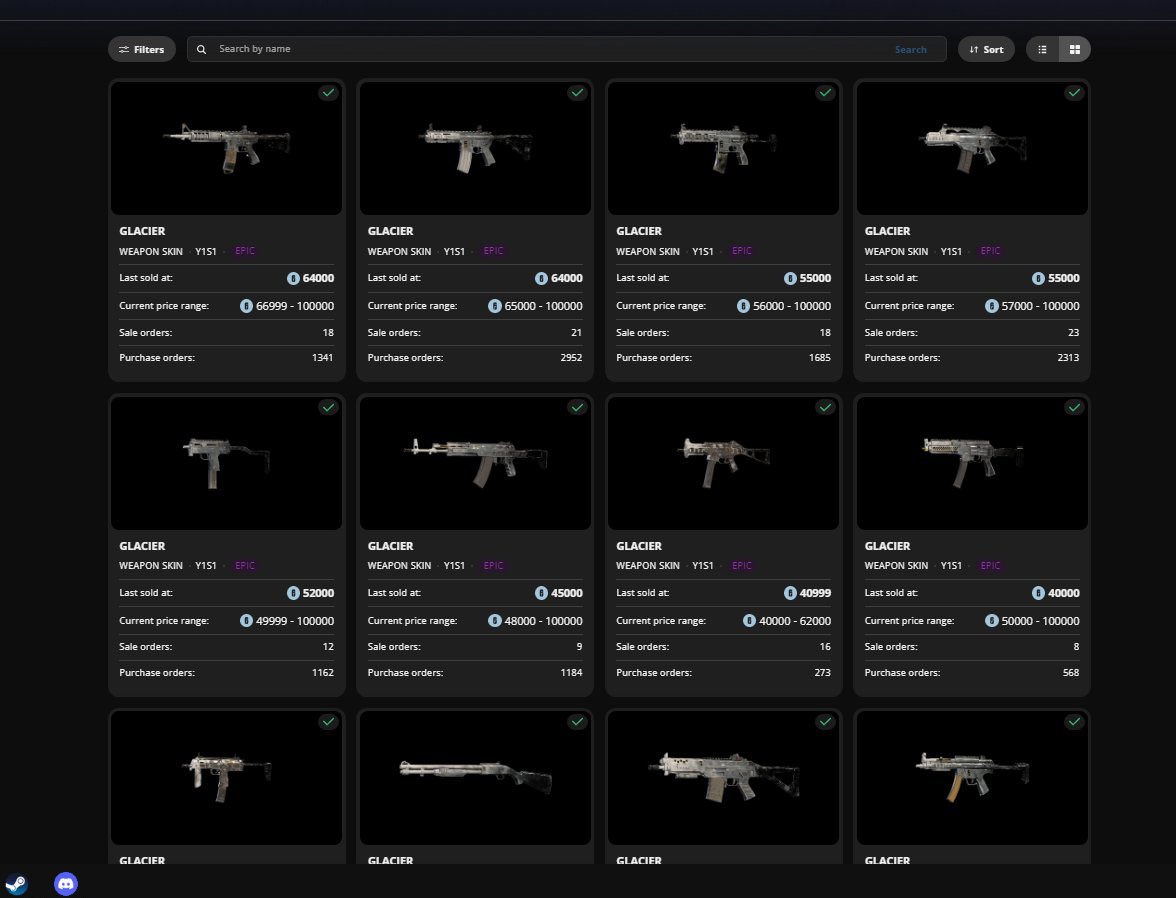Open GLACIER title on card with 273 purchase orders

[x=639, y=546]
